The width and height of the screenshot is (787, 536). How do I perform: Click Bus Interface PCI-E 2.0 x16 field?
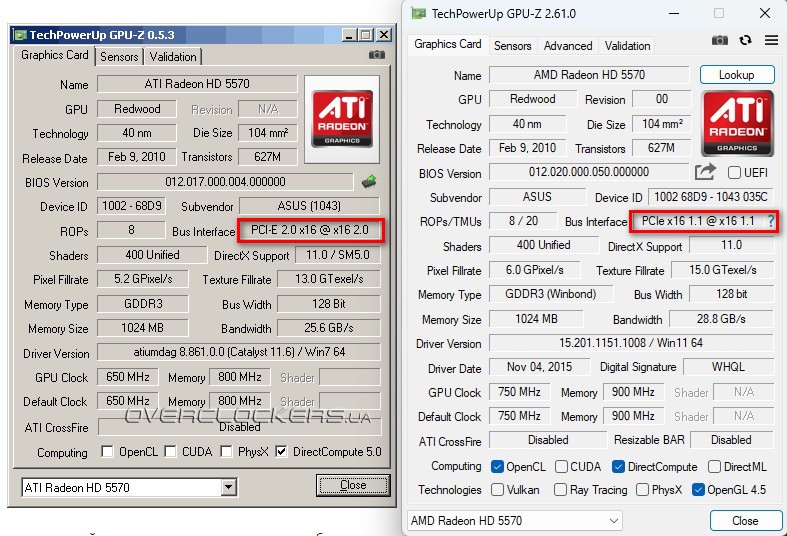[x=310, y=230]
